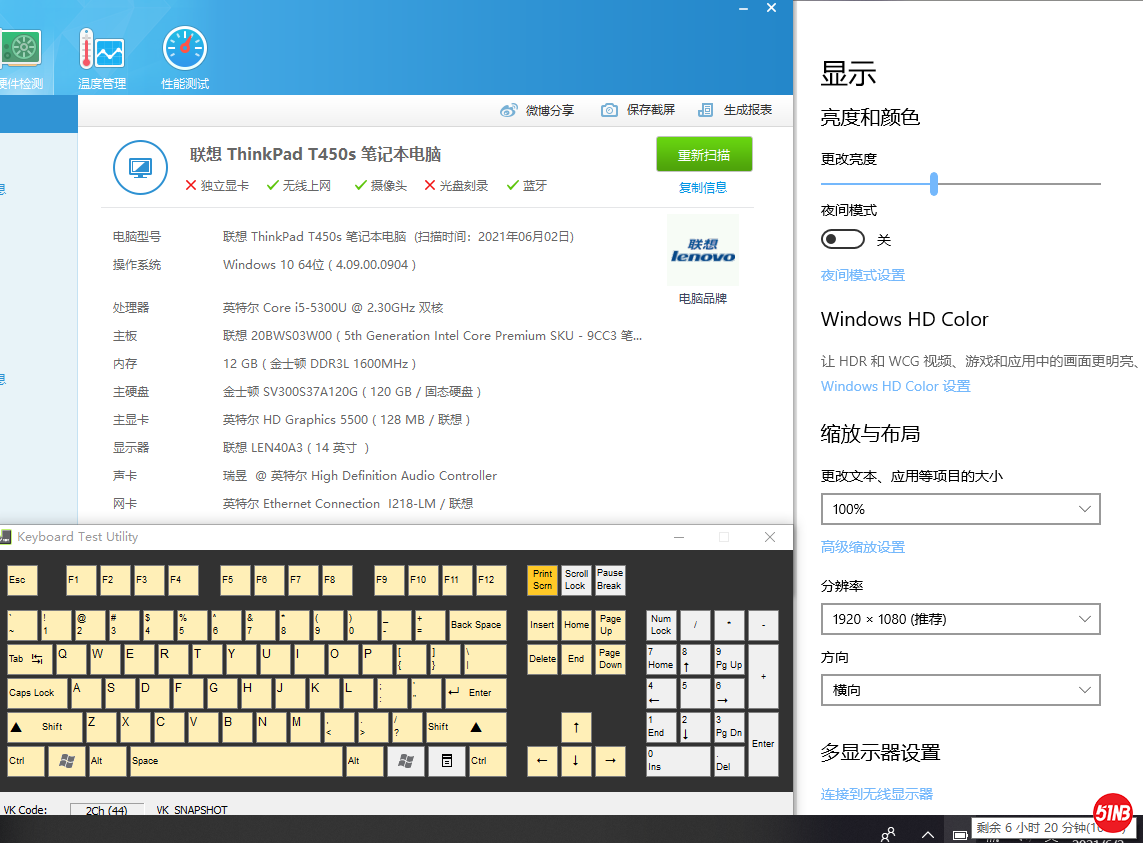Open 夜间模式设置 night light settings
1143x843 pixels.
863,276
